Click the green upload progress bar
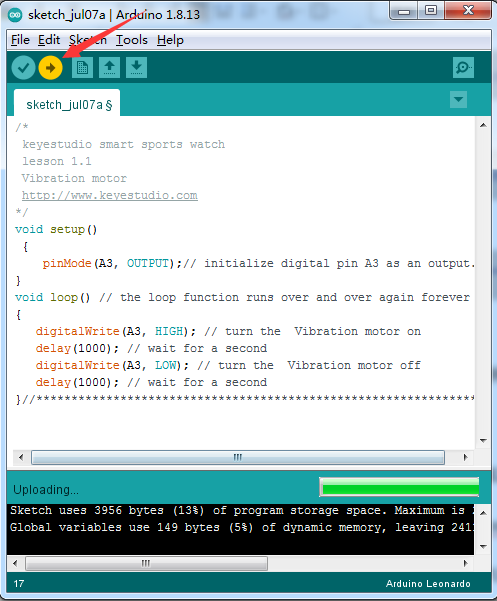This screenshot has height=601, width=497. click(399, 487)
